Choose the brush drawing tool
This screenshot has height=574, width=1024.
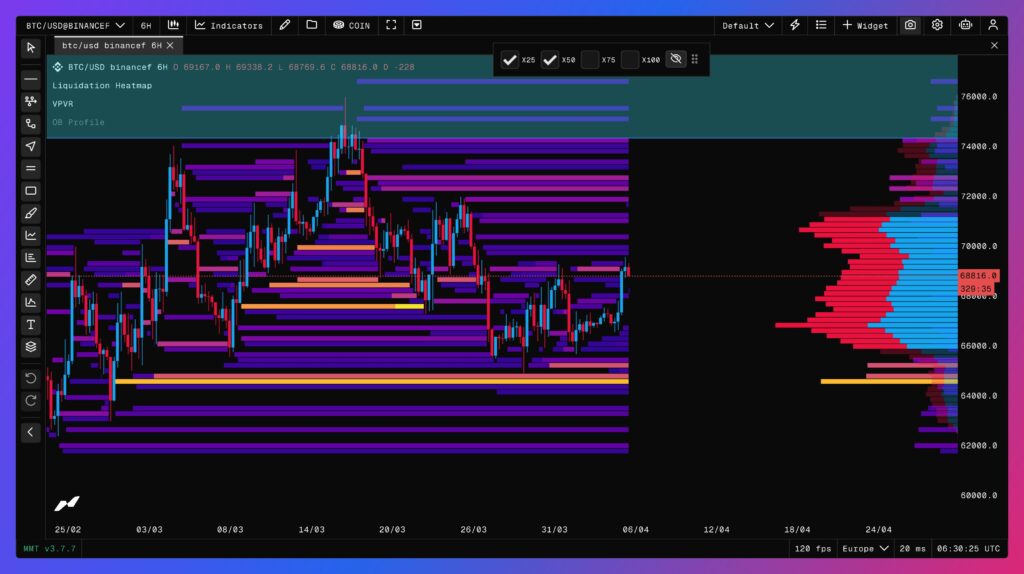(x=31, y=213)
